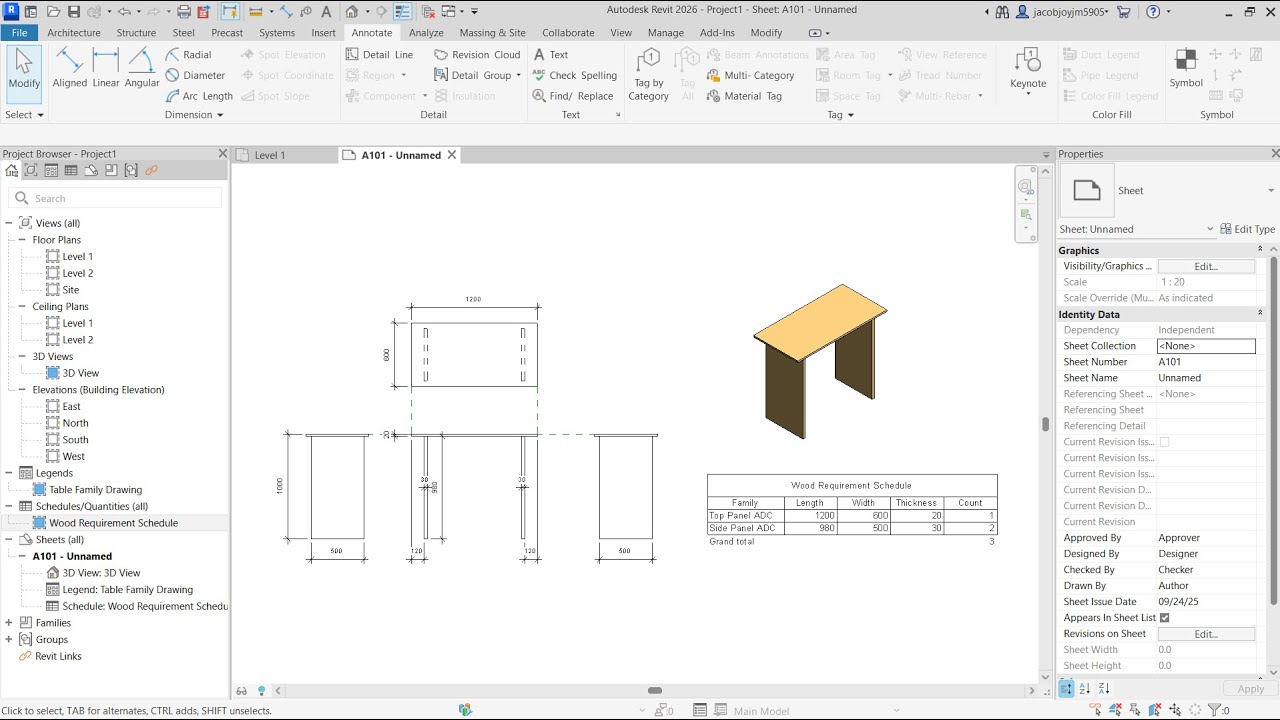1280x720 pixels.
Task: Click the Undo arrow icon
Action: (x=123, y=12)
